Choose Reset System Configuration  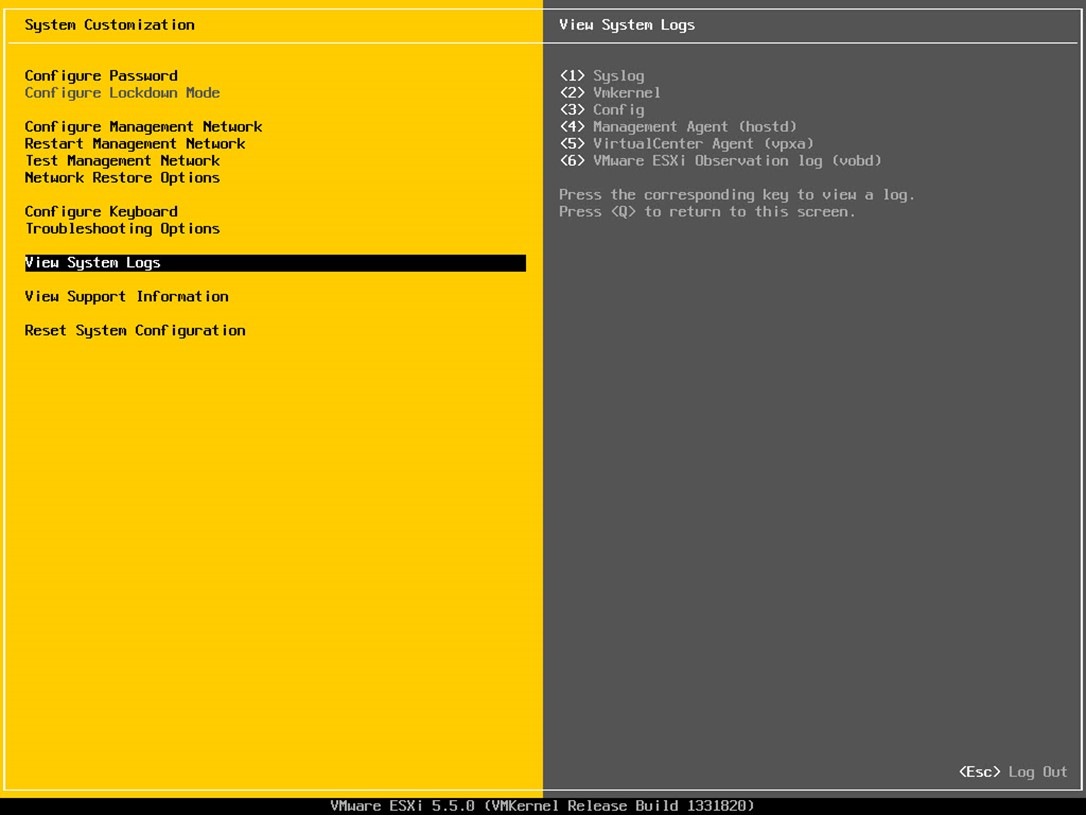pyautogui.click(x=135, y=330)
